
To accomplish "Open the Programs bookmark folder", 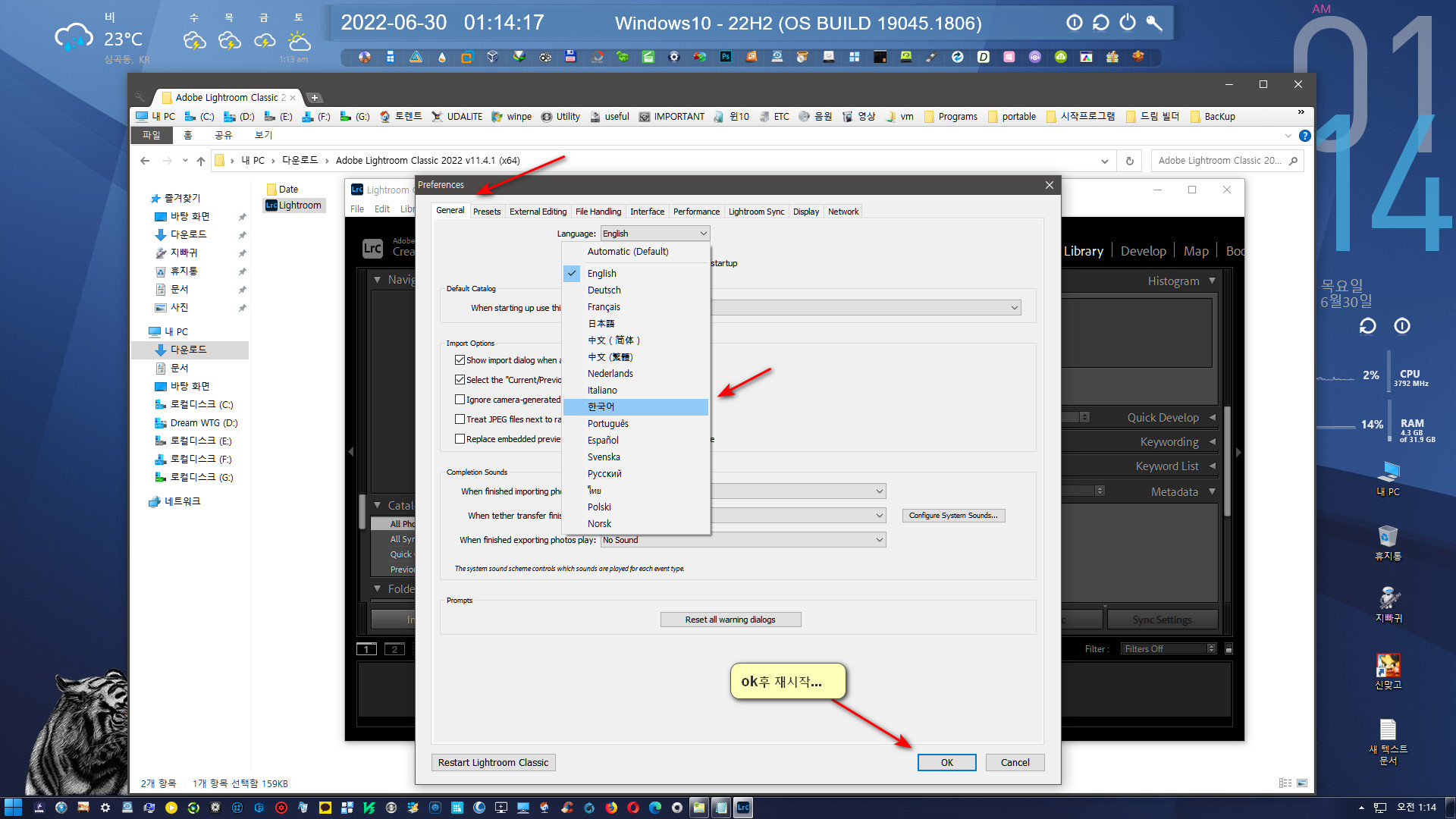I will click(951, 117).
